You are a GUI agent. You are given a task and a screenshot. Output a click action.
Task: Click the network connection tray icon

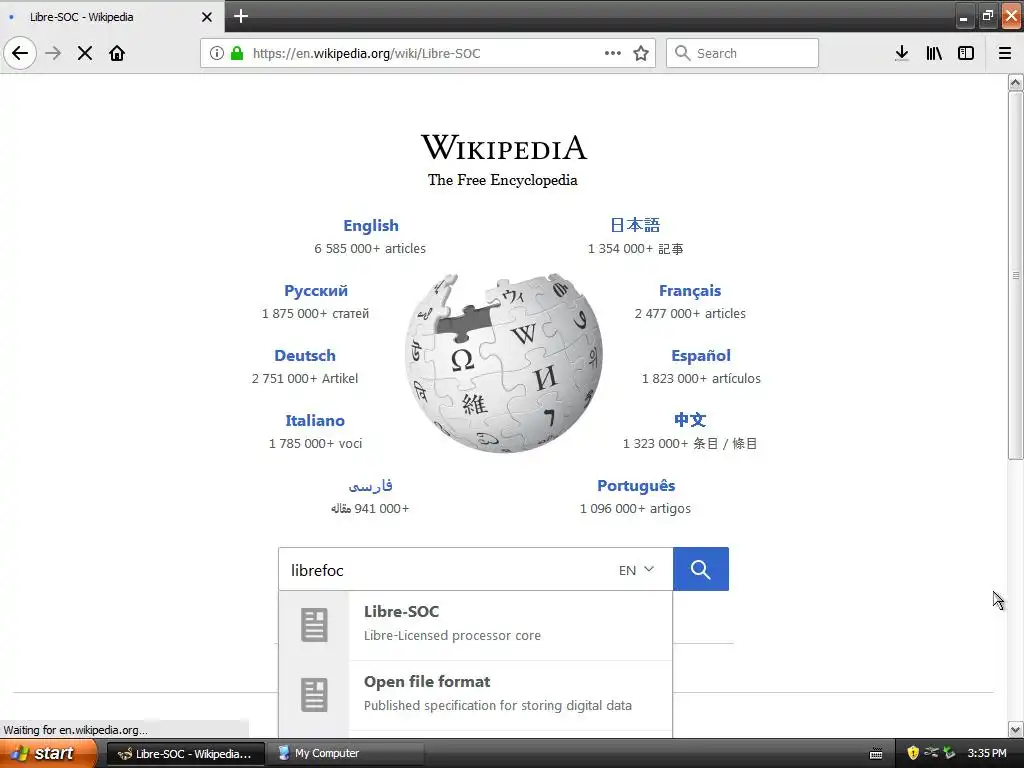[x=931, y=753]
